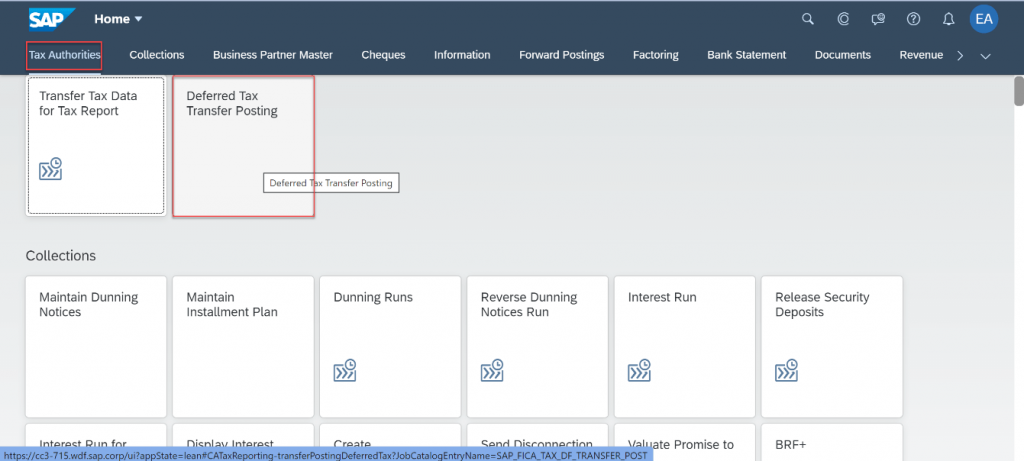Open the Home dropdown menu
Viewport: 1024px width, 461px height.
coord(118,19)
